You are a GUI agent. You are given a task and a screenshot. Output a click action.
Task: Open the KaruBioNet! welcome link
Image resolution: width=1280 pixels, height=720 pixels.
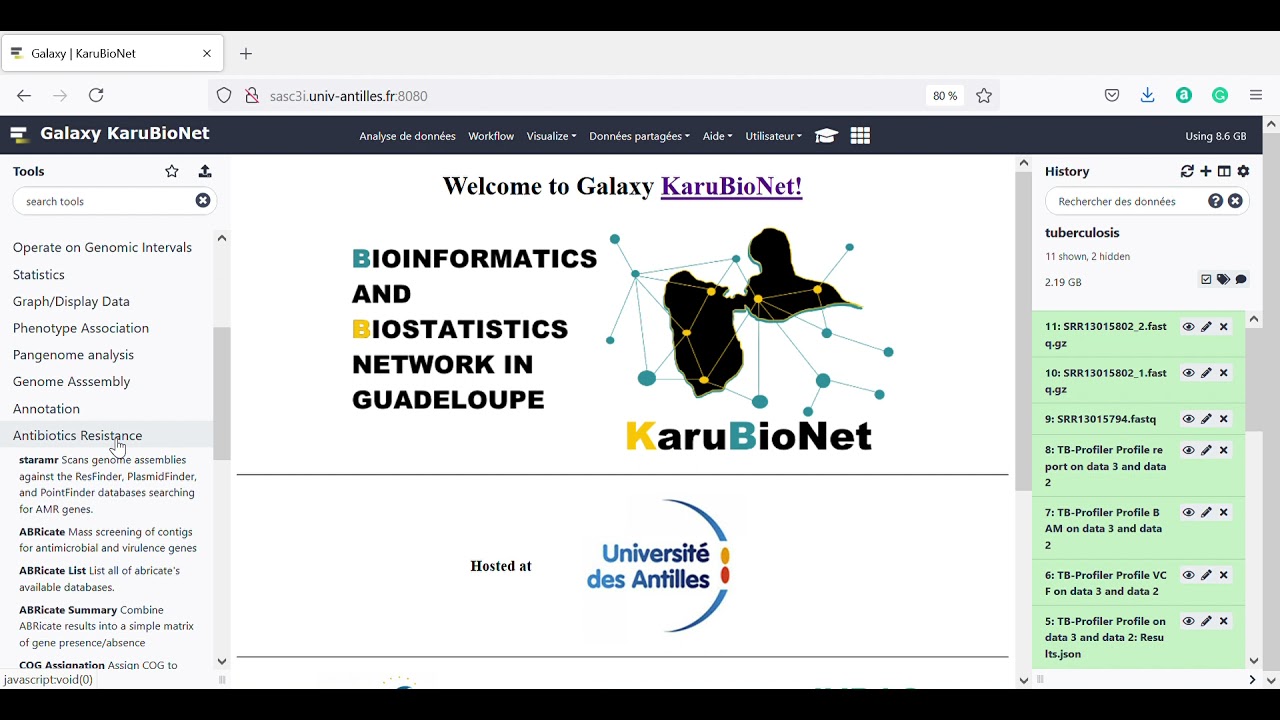point(731,186)
